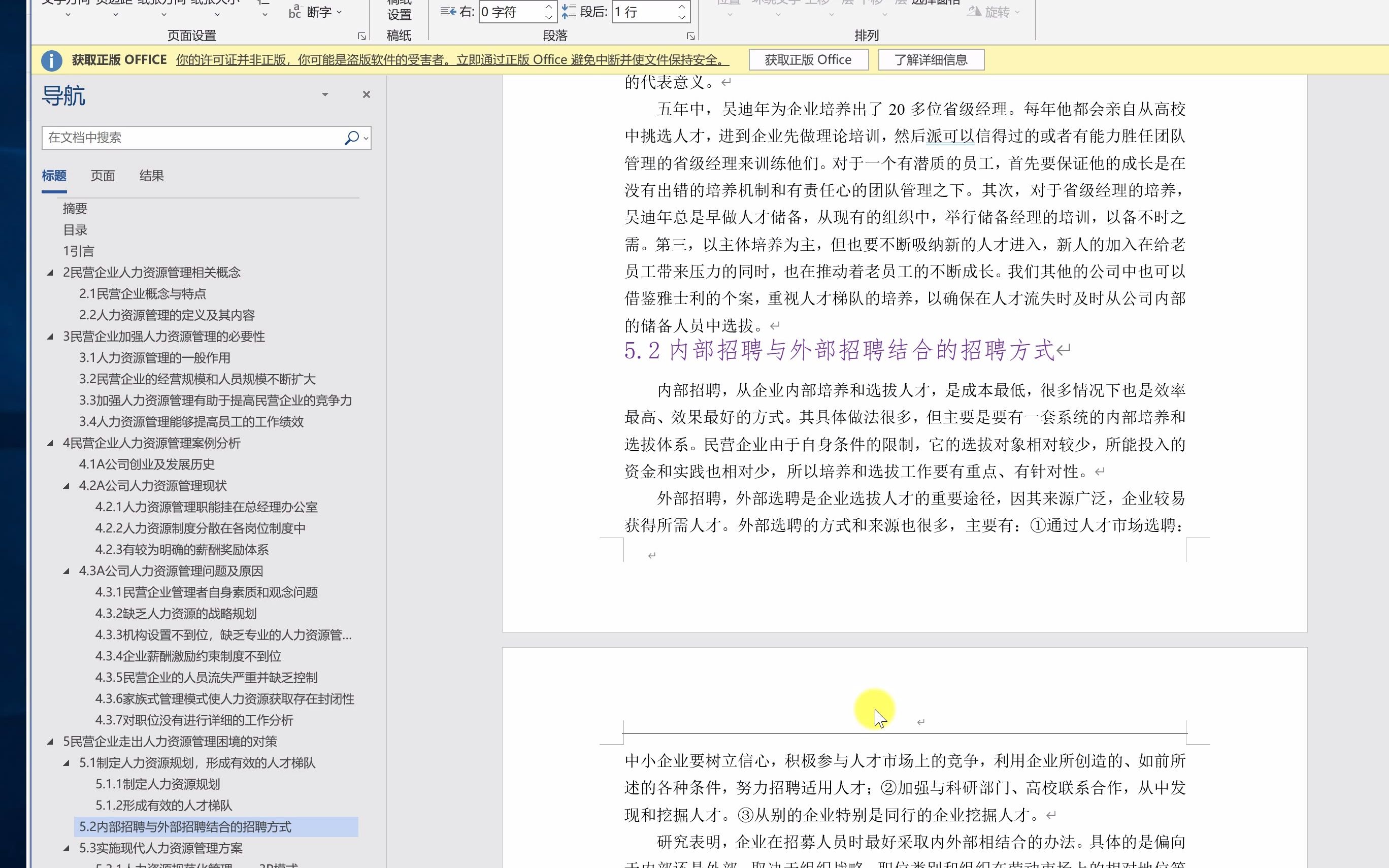
Task: Collapse 5.3实施现代人力资源管理方案 section
Action: pyautogui.click(x=66, y=849)
